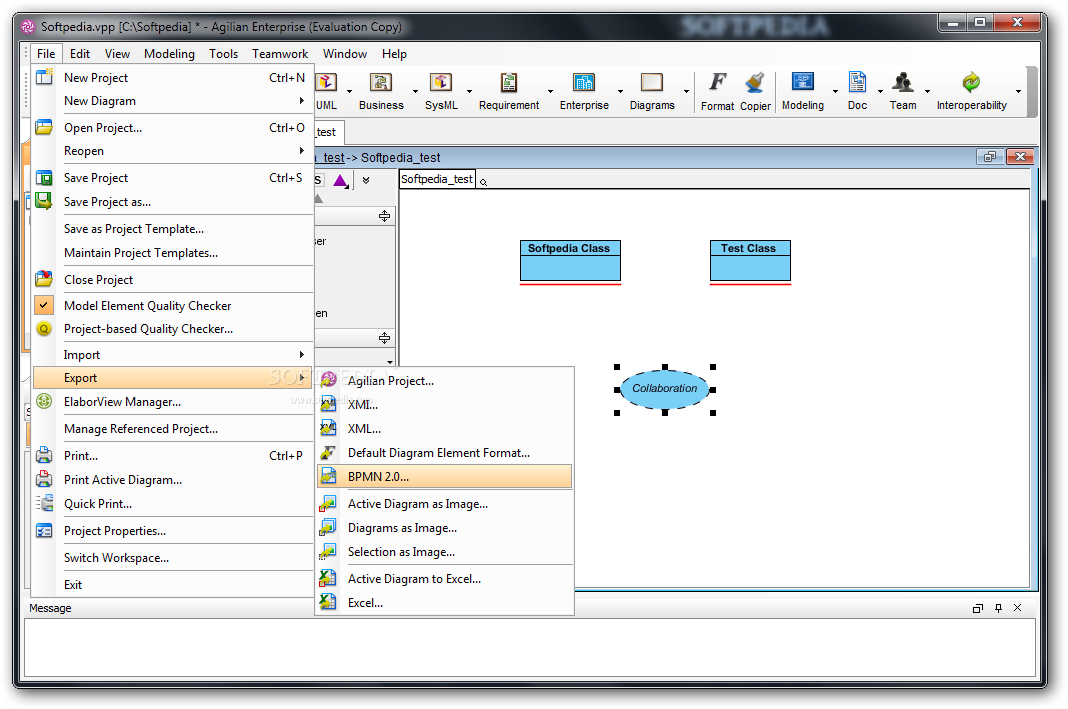1068x709 pixels.
Task: Toggle Model Element Quality Checker checkmark
Action: [44, 305]
